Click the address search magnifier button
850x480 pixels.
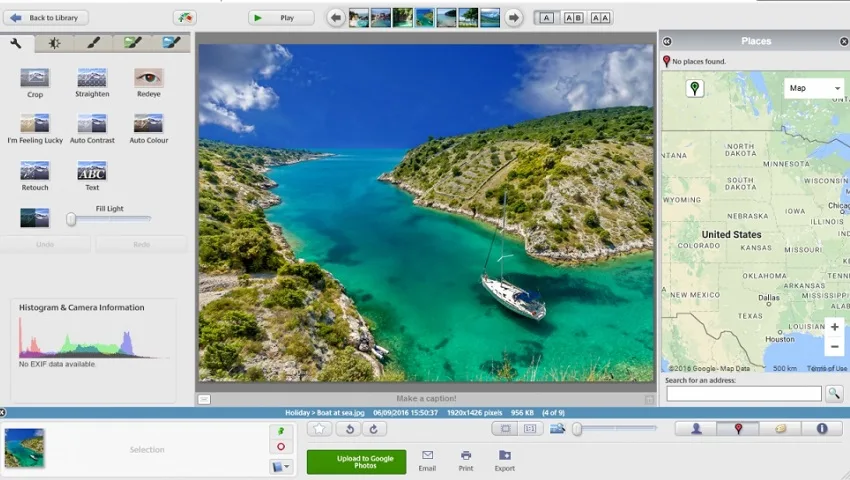click(x=834, y=394)
